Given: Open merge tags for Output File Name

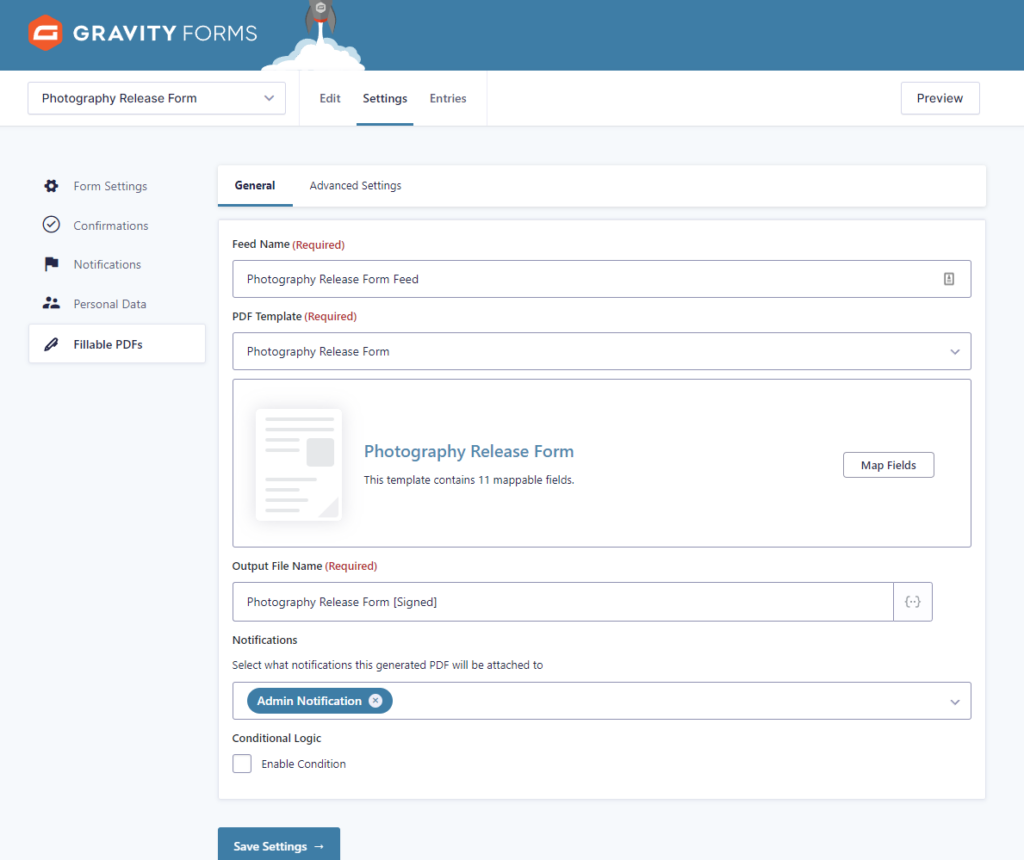Looking at the screenshot, I should [912, 601].
